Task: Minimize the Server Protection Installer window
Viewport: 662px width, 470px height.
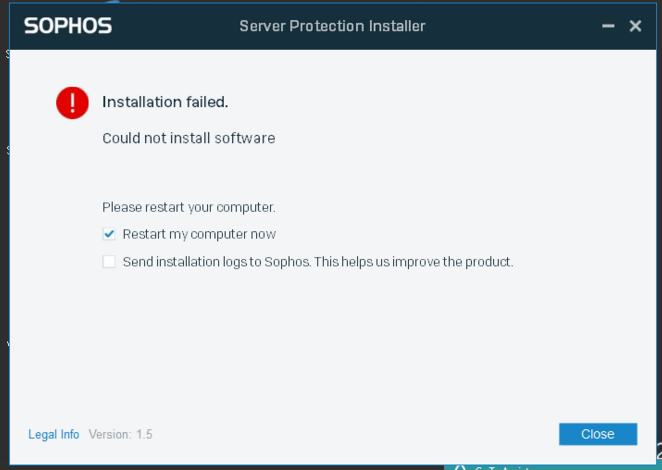Action: click(608, 26)
